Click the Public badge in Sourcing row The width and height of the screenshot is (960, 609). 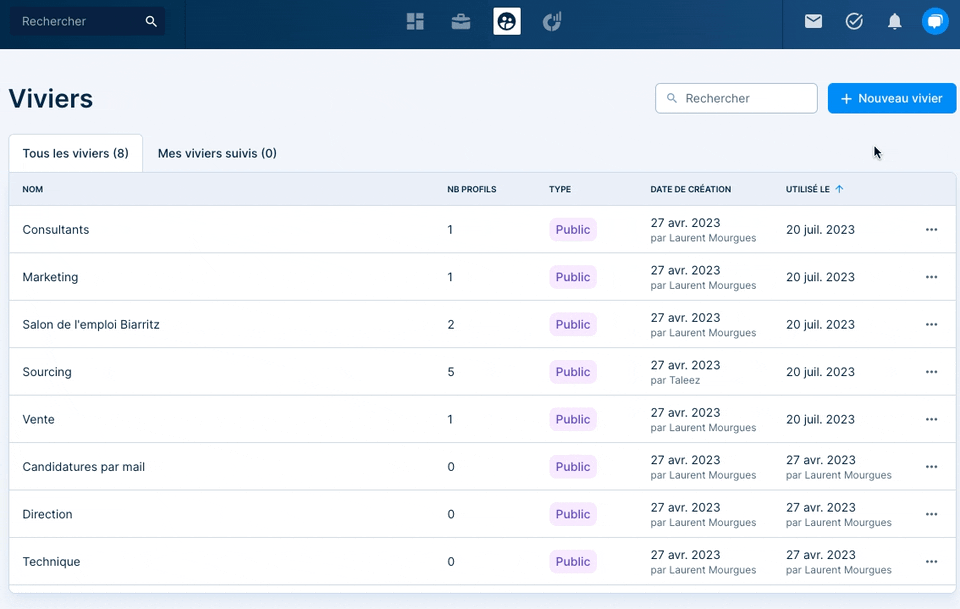[572, 372]
